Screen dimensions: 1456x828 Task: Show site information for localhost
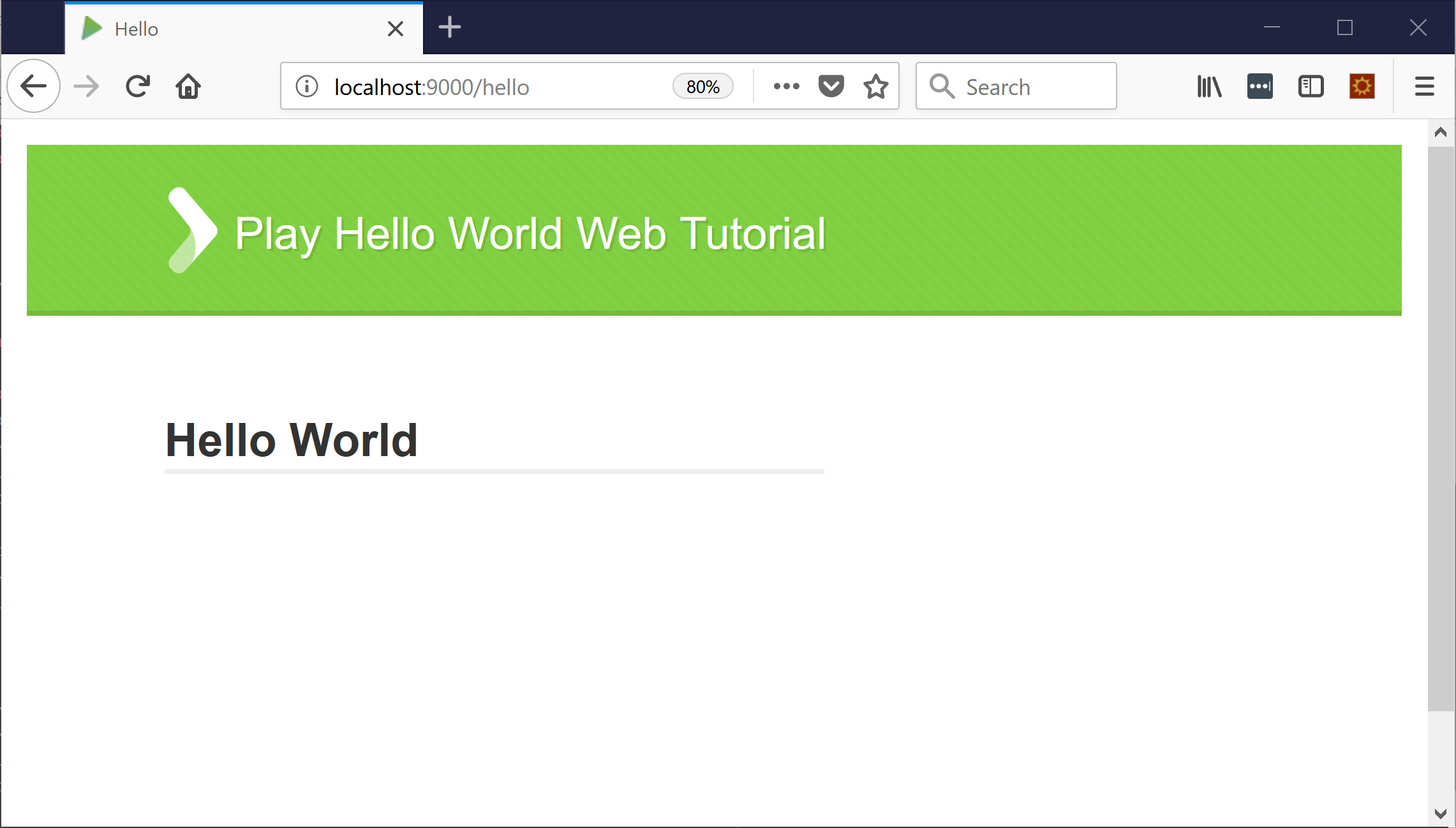pyautogui.click(x=307, y=86)
